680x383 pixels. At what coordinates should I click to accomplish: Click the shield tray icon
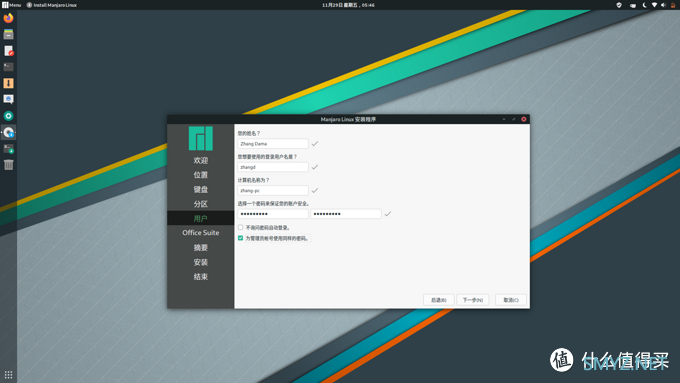click(619, 5)
